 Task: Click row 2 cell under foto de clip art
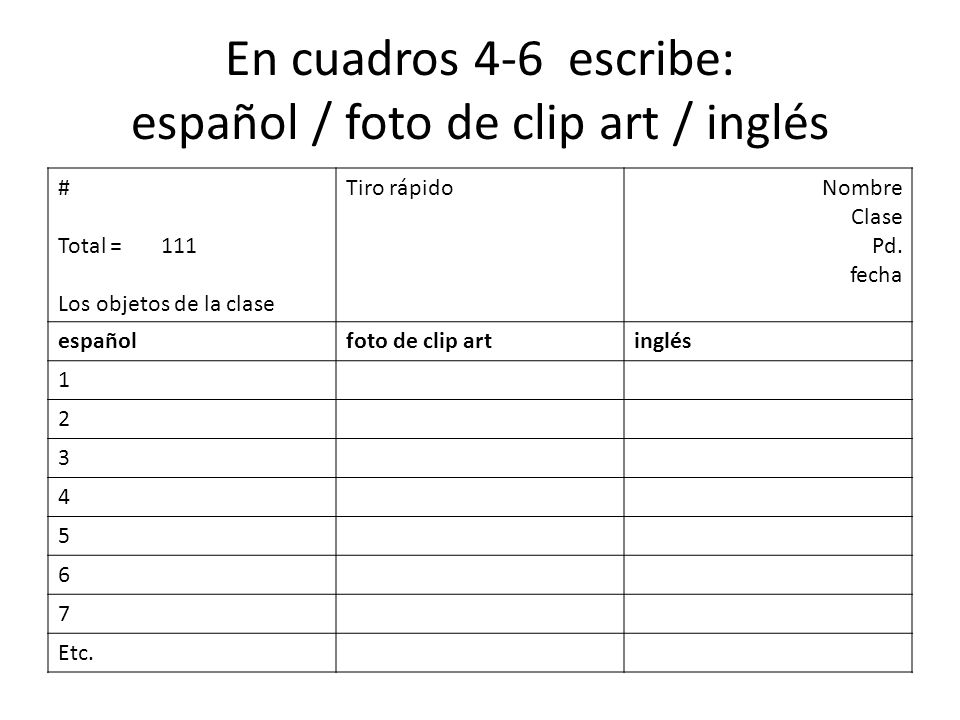pos(479,419)
